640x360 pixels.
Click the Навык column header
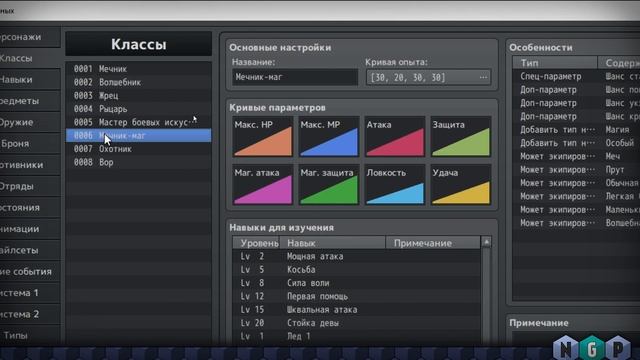332,243
